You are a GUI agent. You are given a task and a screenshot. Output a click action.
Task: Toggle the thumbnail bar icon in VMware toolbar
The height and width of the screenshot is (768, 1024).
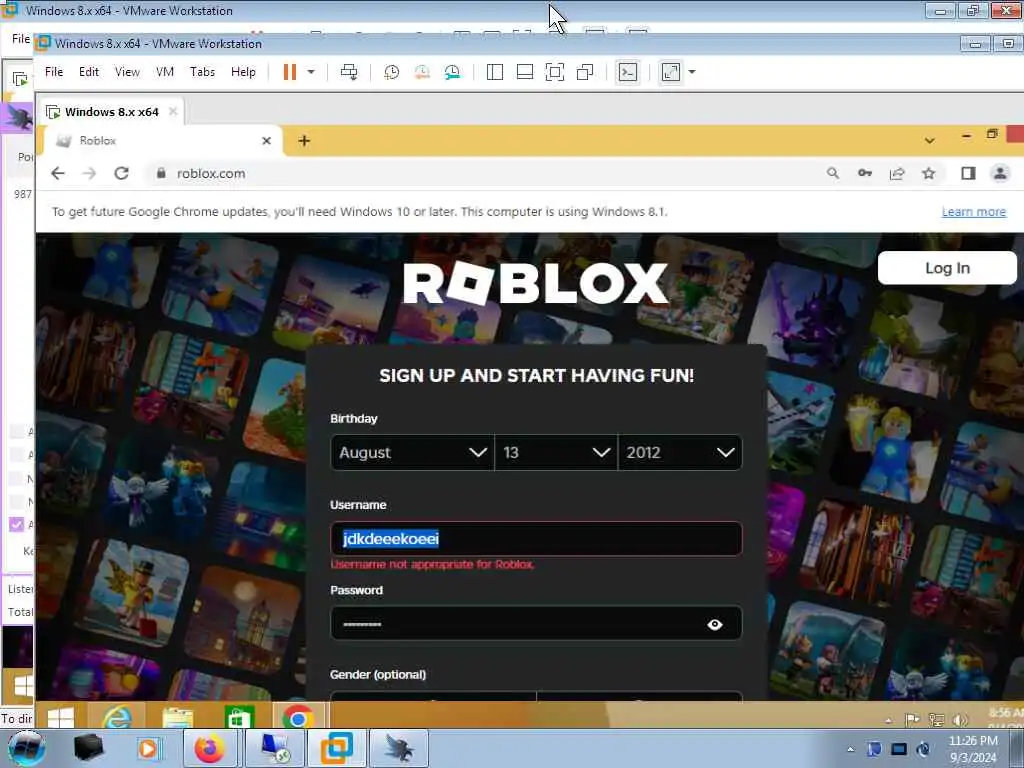(x=524, y=72)
